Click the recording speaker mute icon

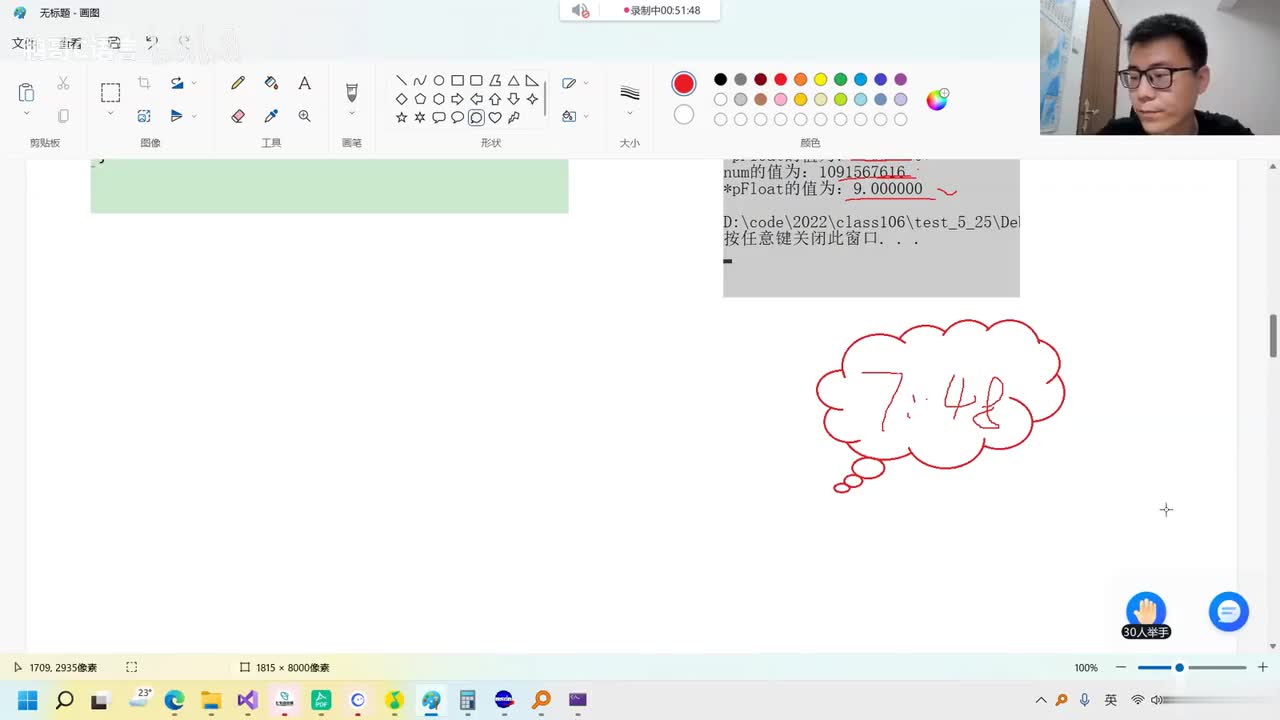click(580, 10)
